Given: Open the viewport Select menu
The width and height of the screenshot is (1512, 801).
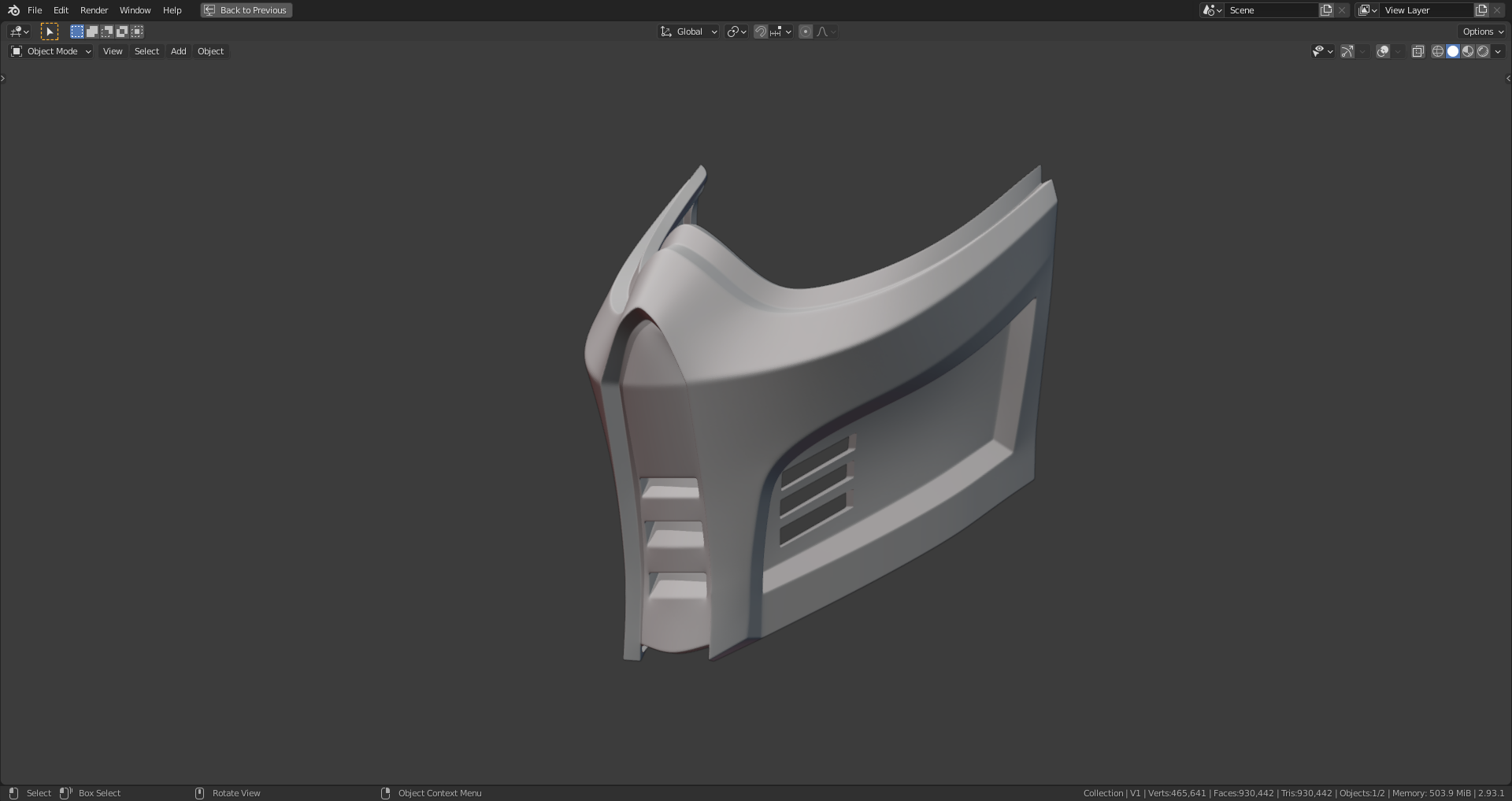Looking at the screenshot, I should (x=146, y=51).
